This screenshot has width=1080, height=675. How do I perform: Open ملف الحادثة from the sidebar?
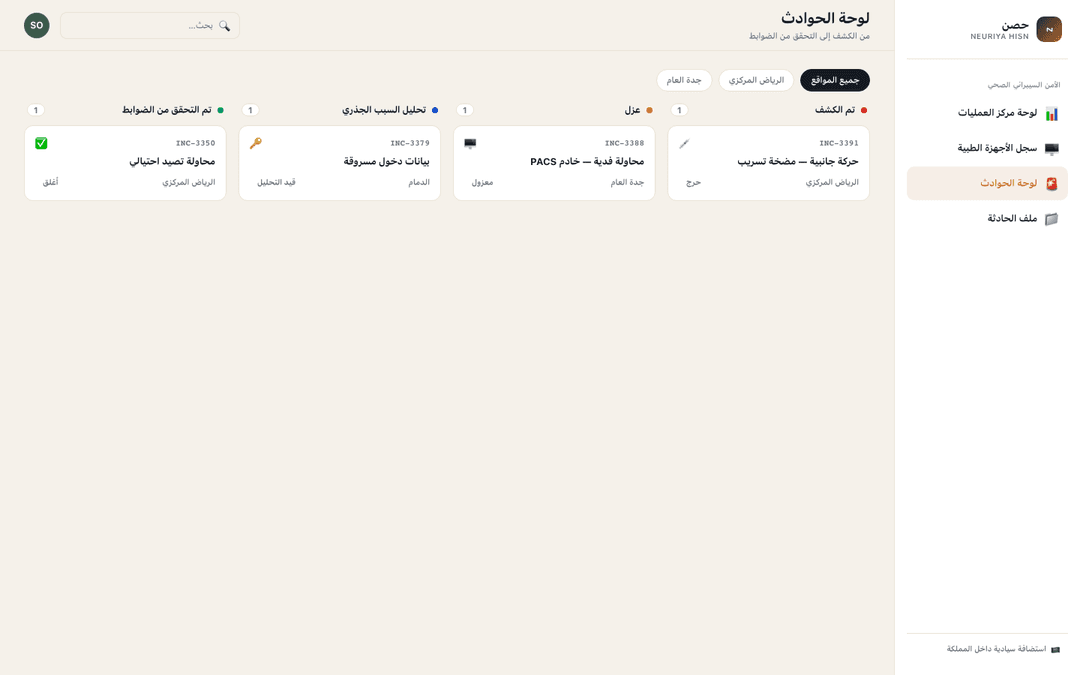coord(987,218)
